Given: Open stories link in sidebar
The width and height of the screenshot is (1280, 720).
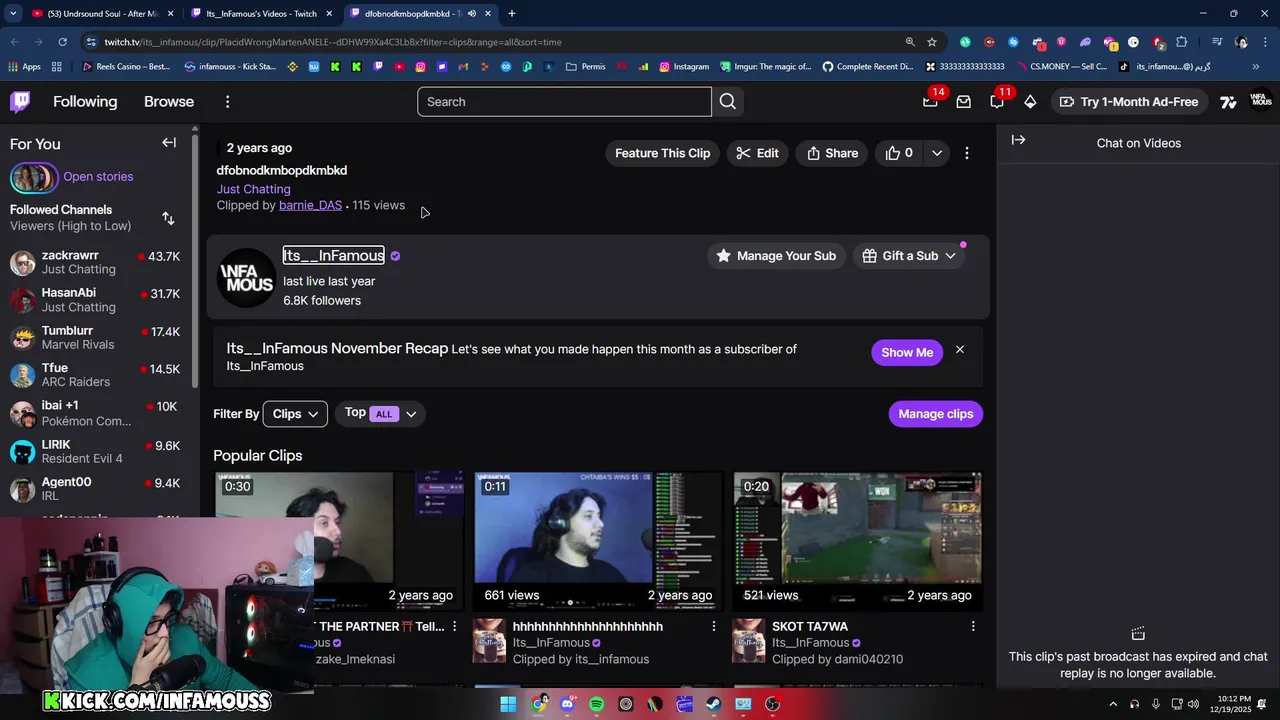Looking at the screenshot, I should tap(98, 177).
